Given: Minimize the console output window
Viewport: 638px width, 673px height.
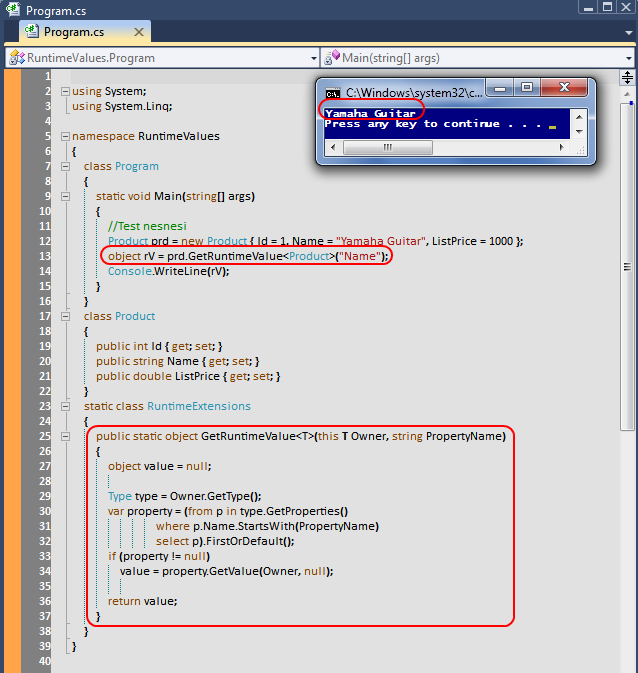Looking at the screenshot, I should [507, 89].
